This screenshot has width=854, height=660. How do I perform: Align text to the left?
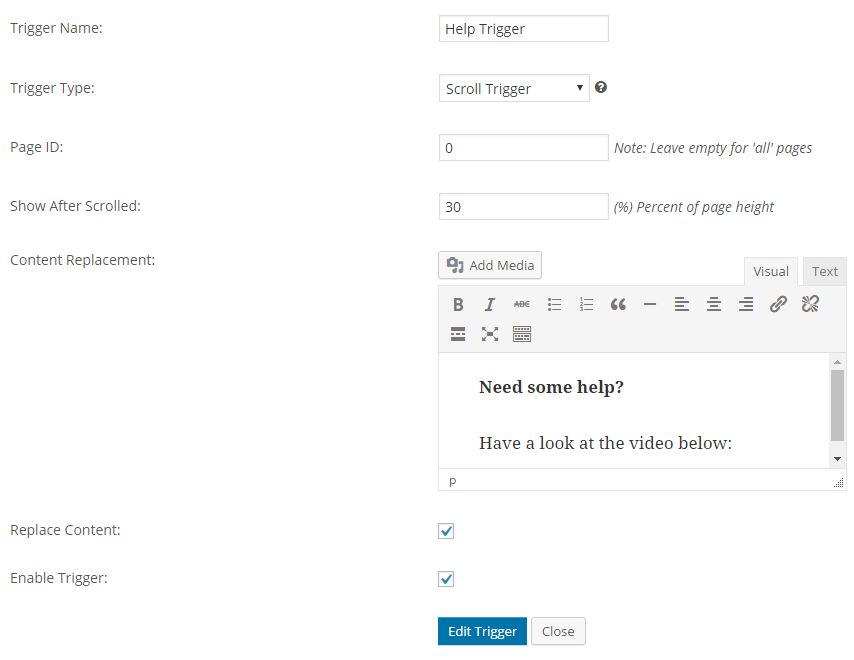pyautogui.click(x=682, y=305)
